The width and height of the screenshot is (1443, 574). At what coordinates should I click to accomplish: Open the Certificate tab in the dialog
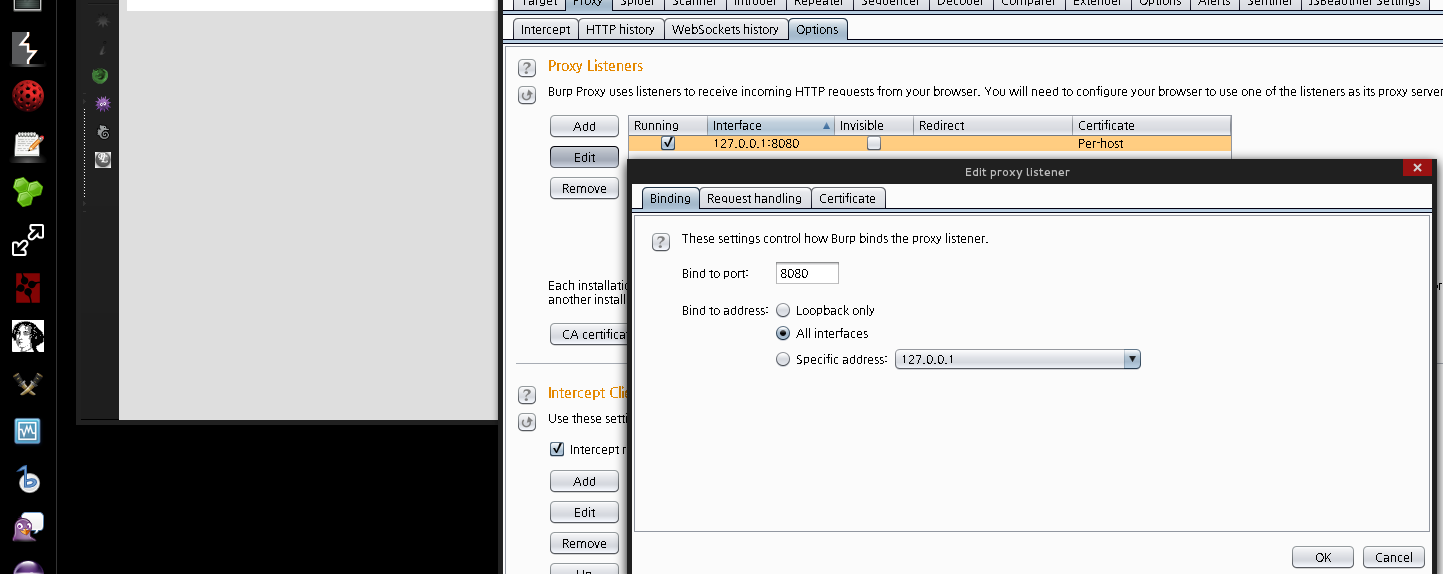pyautogui.click(x=847, y=198)
